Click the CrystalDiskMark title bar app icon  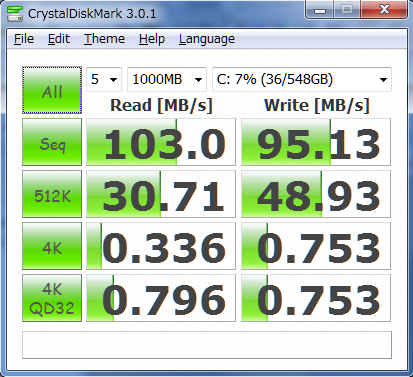point(14,14)
